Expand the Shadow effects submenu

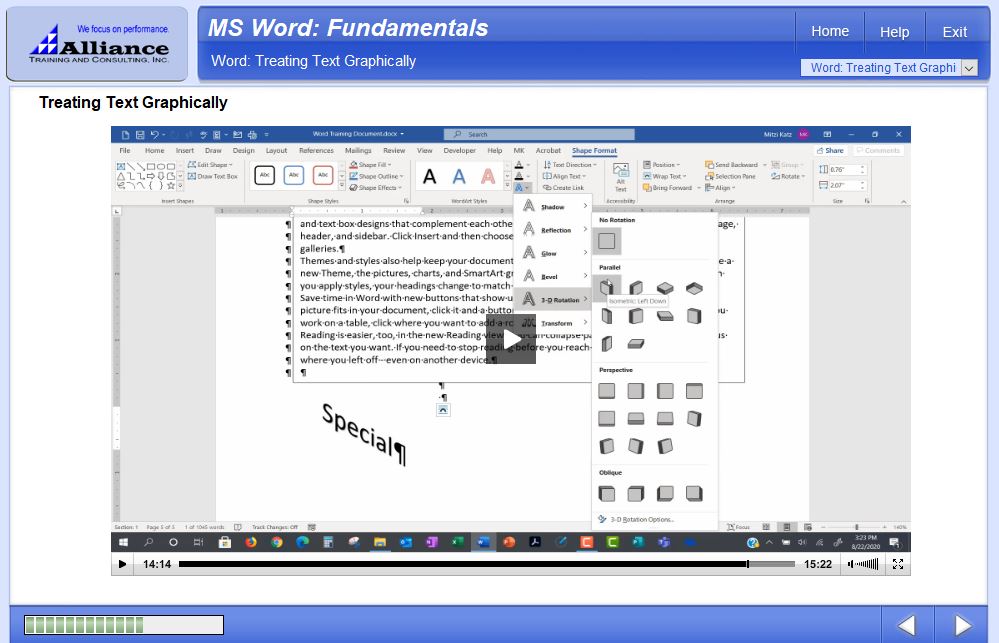click(x=554, y=207)
